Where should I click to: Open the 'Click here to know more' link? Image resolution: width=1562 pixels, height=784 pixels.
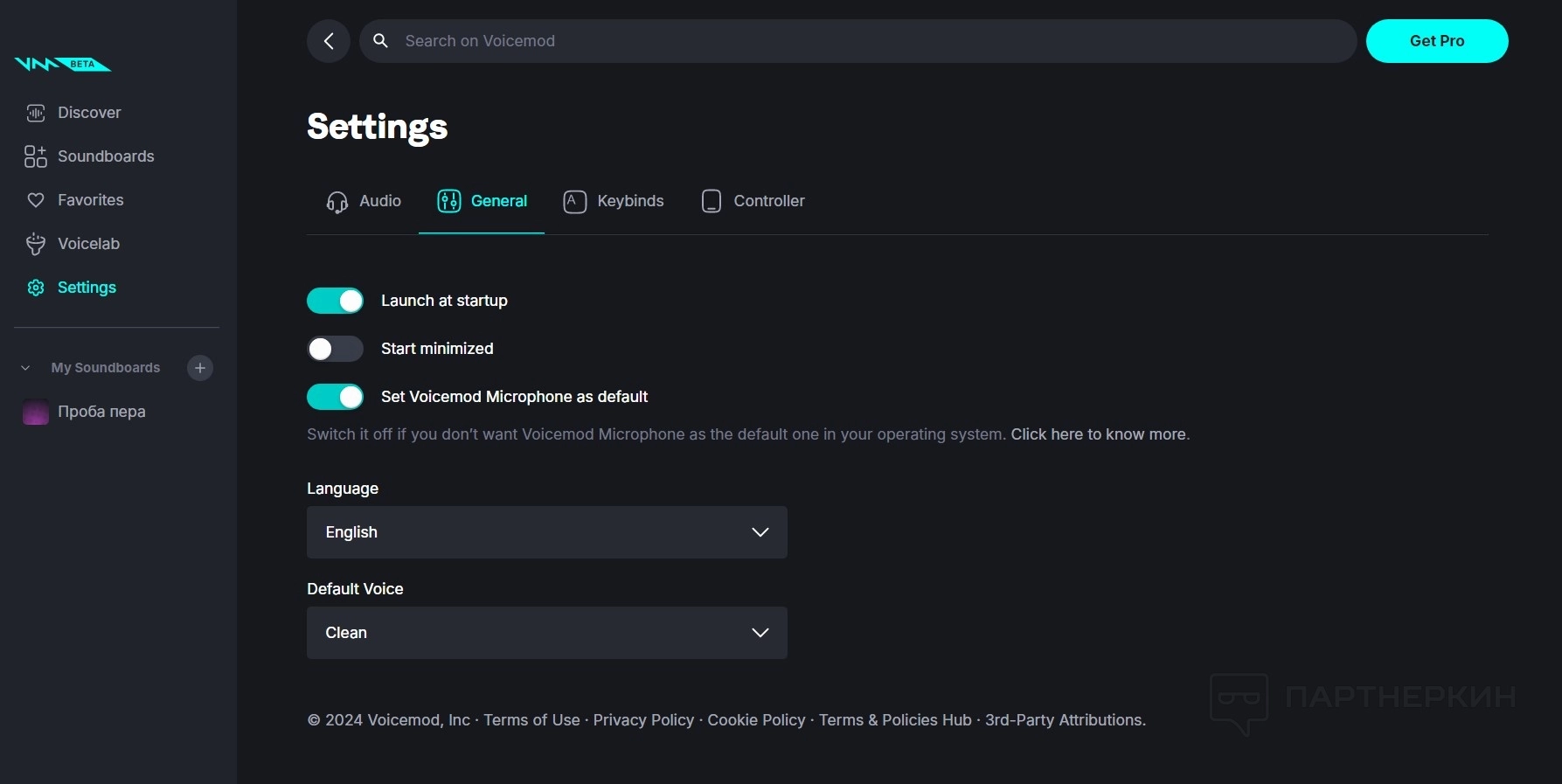[x=1098, y=434]
